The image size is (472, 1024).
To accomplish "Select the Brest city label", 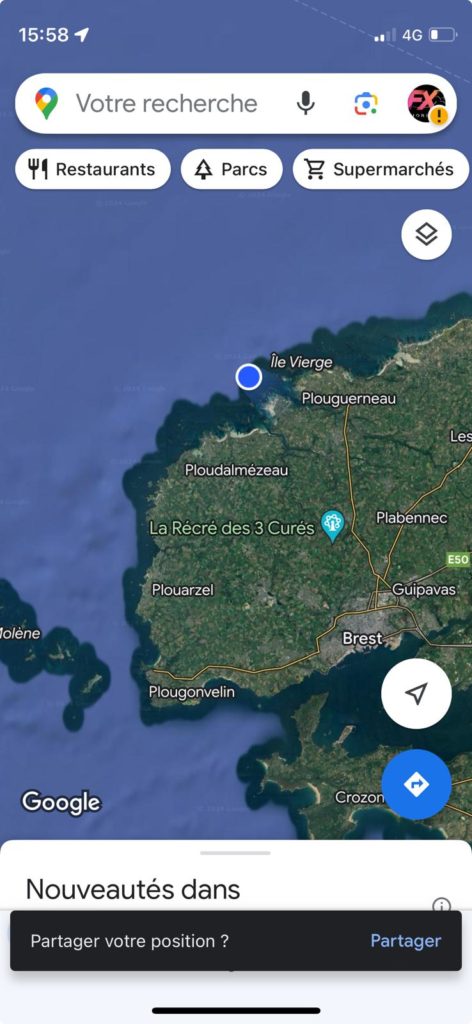I will pos(362,638).
